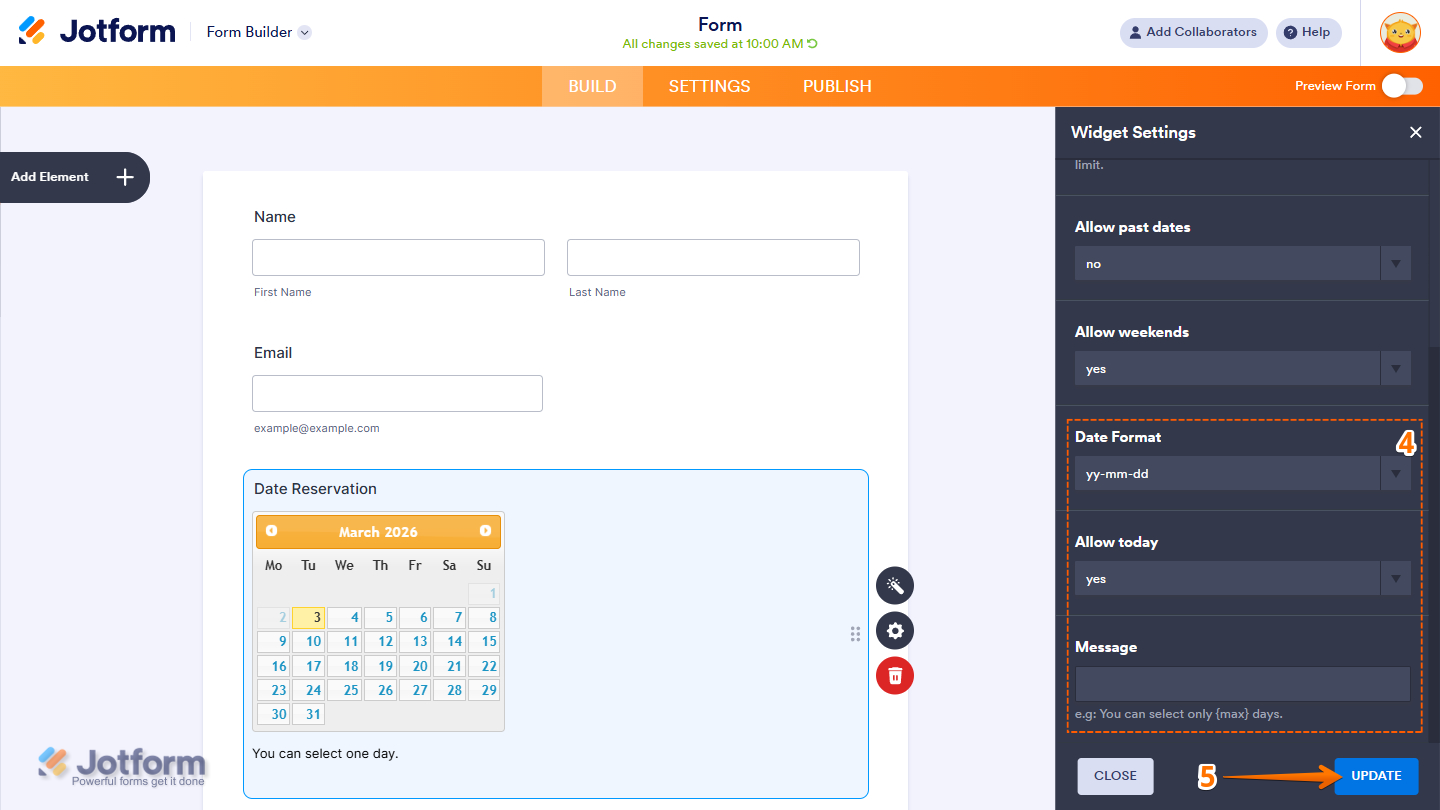
Task: Open the Date Format dropdown
Action: click(x=1396, y=473)
